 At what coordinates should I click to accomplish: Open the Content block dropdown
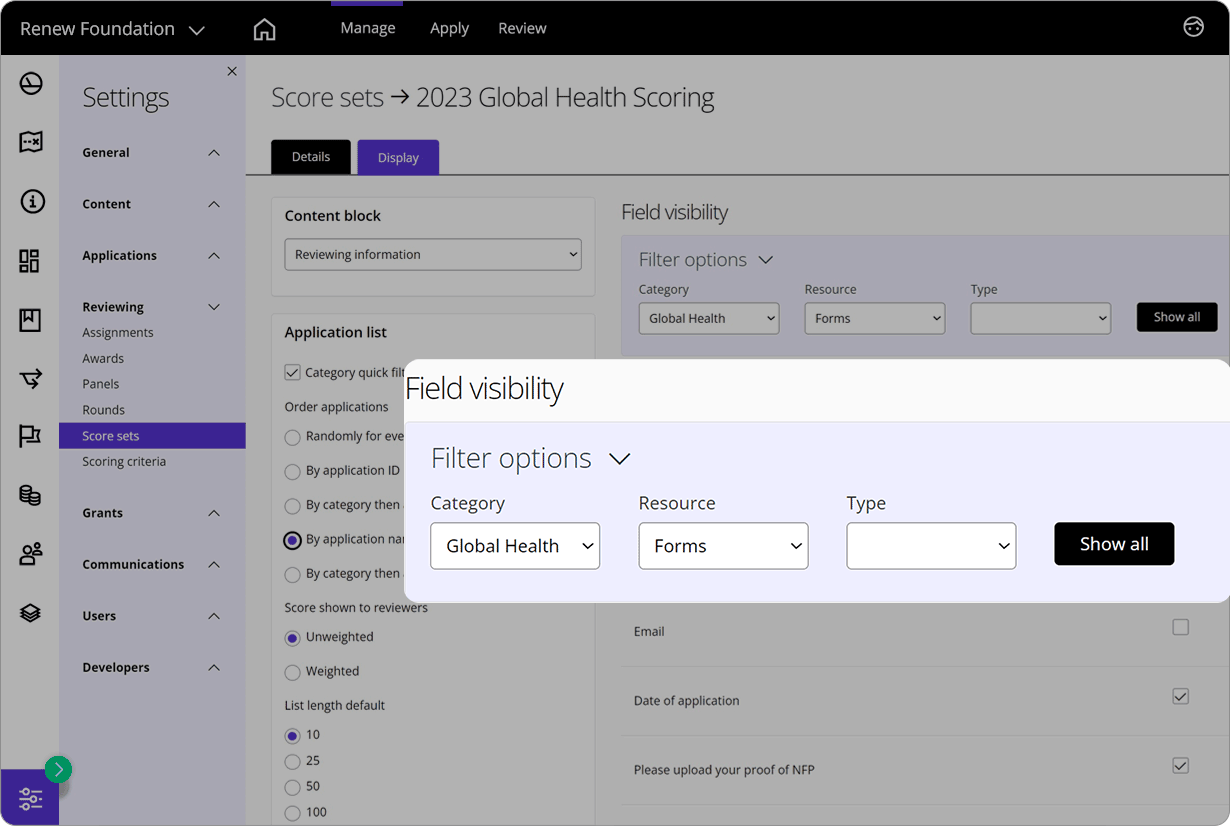click(x=433, y=254)
